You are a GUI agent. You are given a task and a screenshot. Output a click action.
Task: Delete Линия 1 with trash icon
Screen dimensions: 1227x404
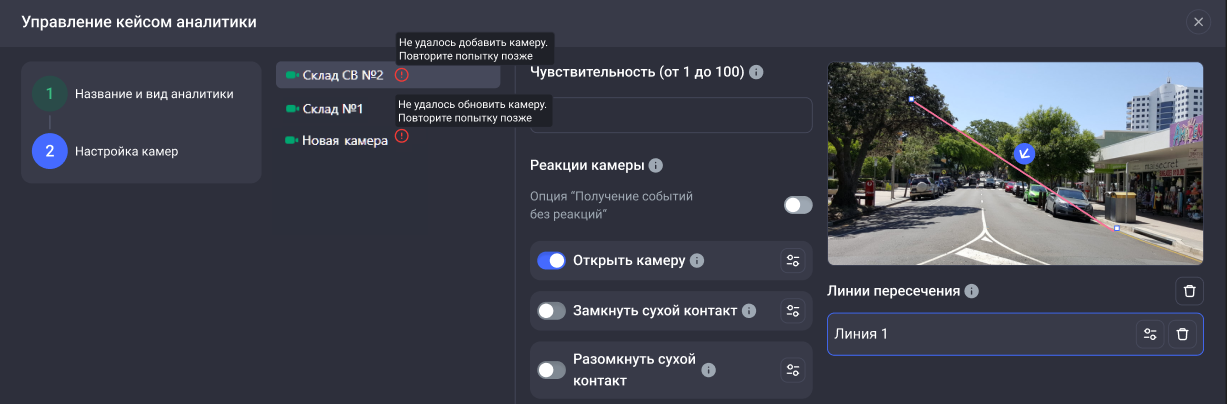[1182, 334]
